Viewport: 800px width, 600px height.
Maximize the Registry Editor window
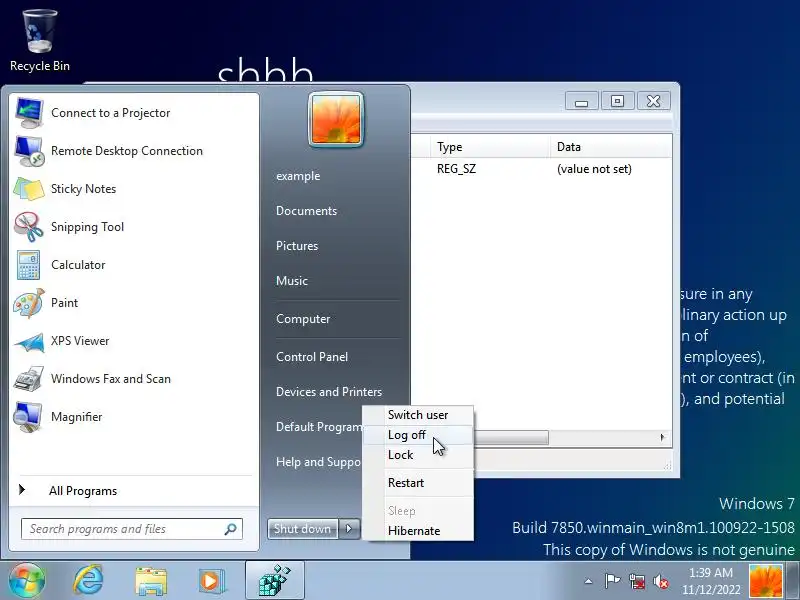(617, 101)
